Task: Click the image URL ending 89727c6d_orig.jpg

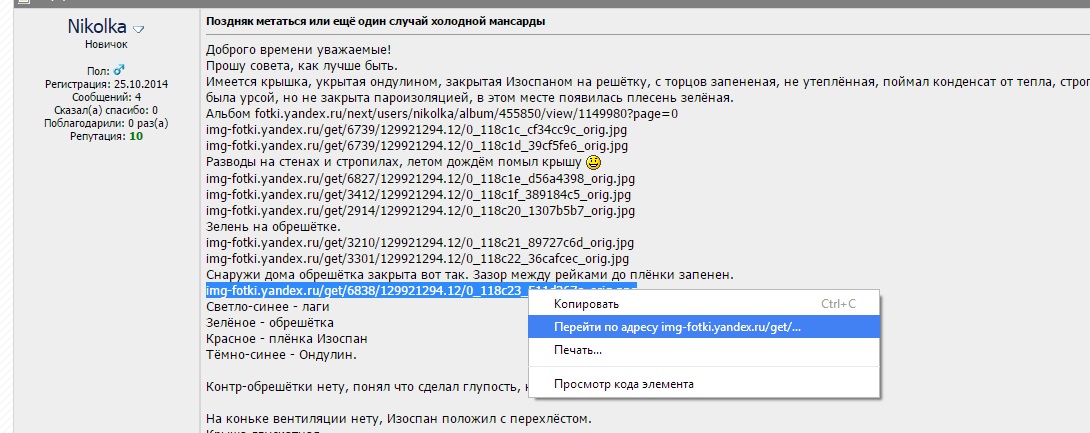Action: coord(420,243)
